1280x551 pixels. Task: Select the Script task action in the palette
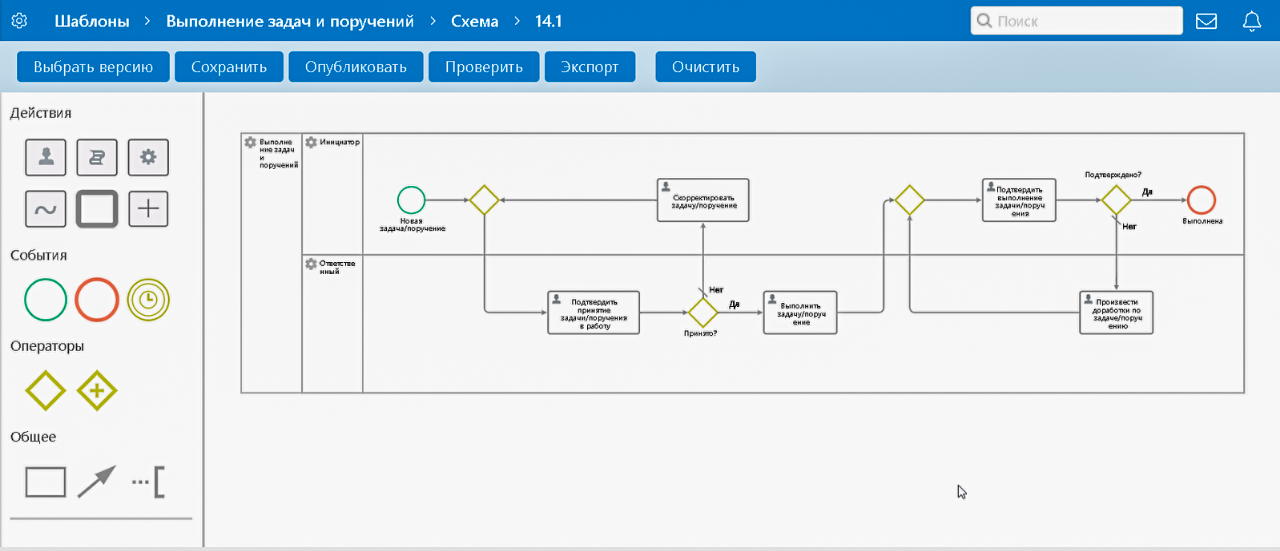[x=97, y=157]
